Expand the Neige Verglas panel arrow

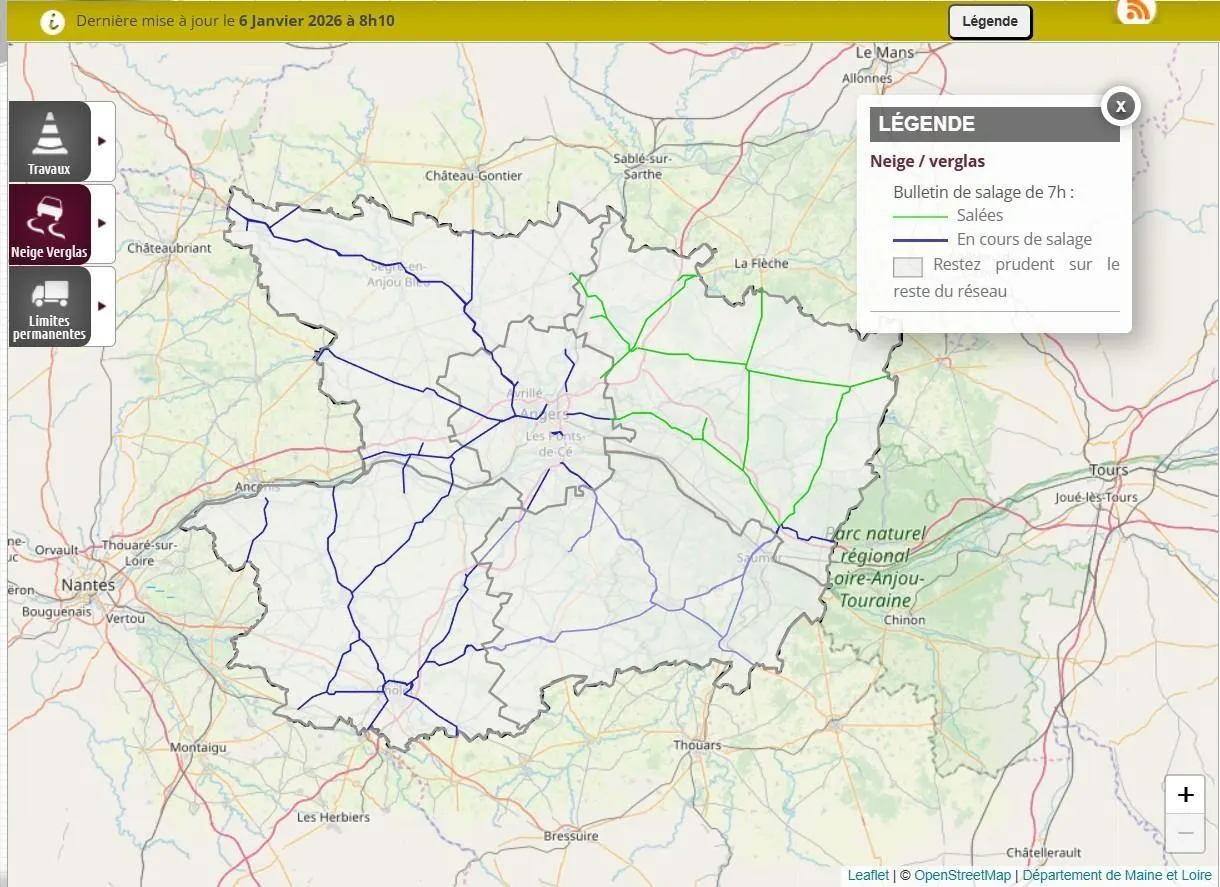pyautogui.click(x=102, y=224)
